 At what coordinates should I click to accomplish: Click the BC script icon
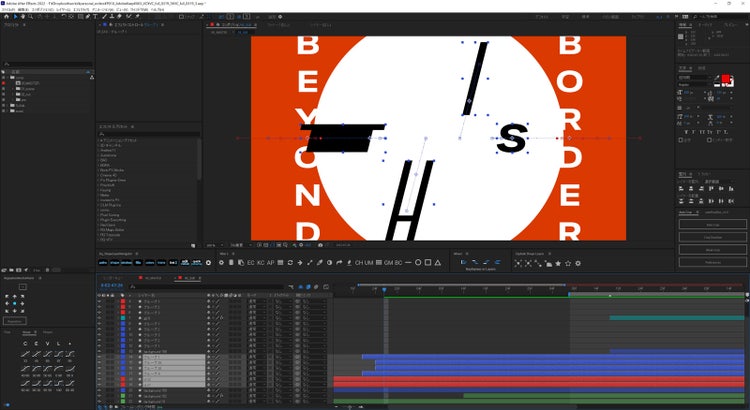tap(398, 263)
